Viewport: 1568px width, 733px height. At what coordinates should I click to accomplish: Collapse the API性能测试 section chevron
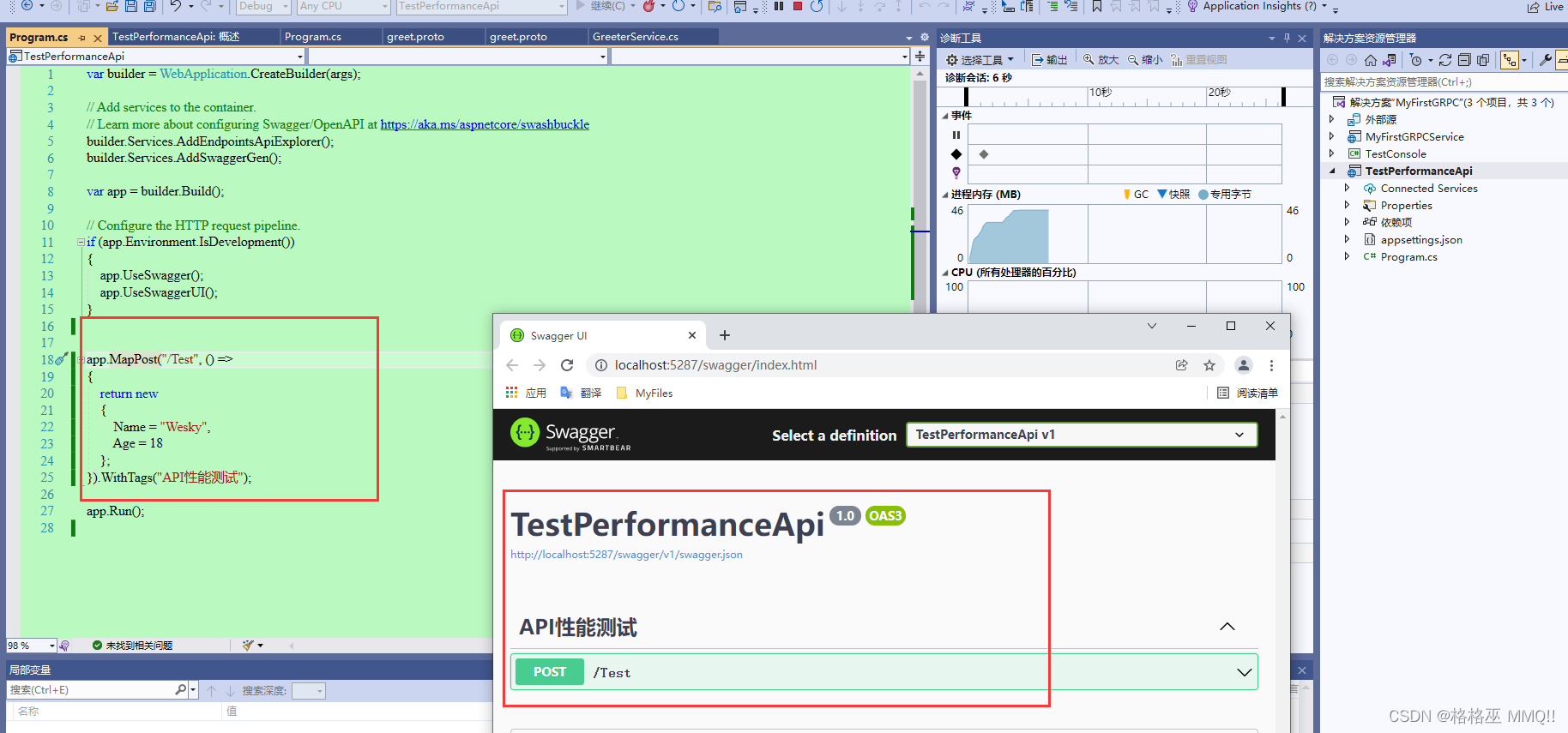[1227, 627]
